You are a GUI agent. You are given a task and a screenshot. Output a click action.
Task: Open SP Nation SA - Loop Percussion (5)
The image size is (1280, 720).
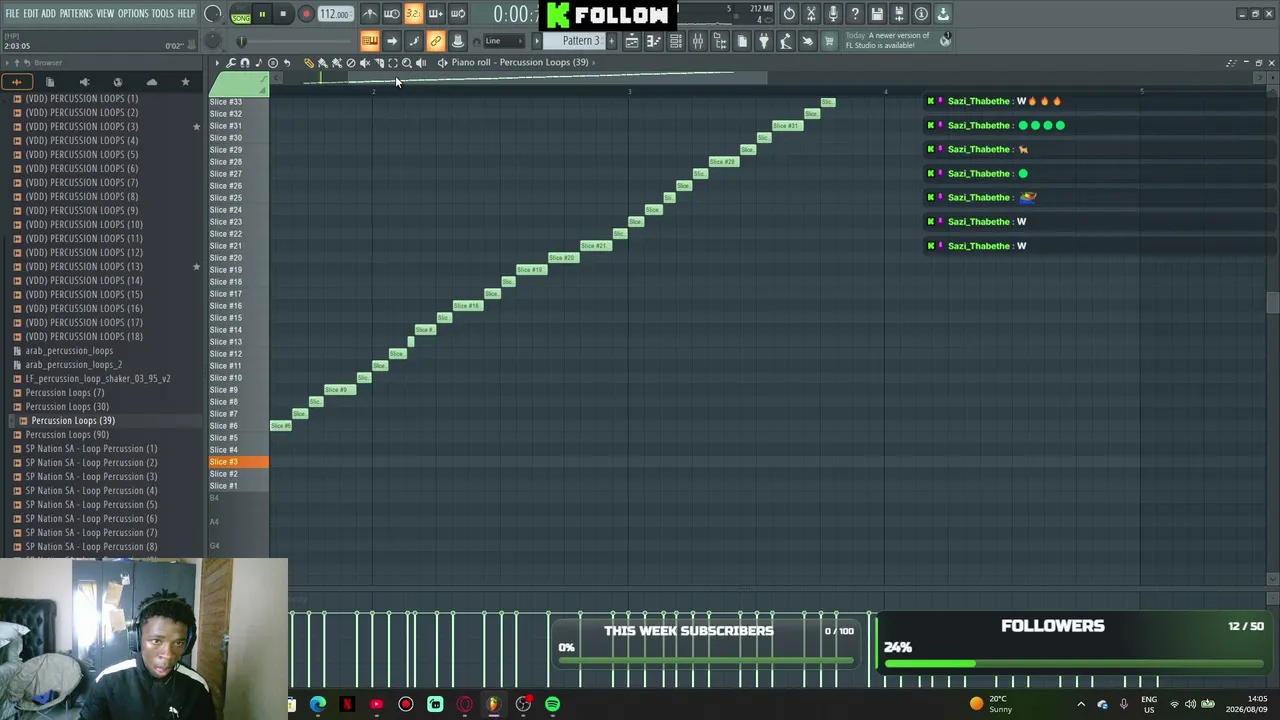click(91, 505)
